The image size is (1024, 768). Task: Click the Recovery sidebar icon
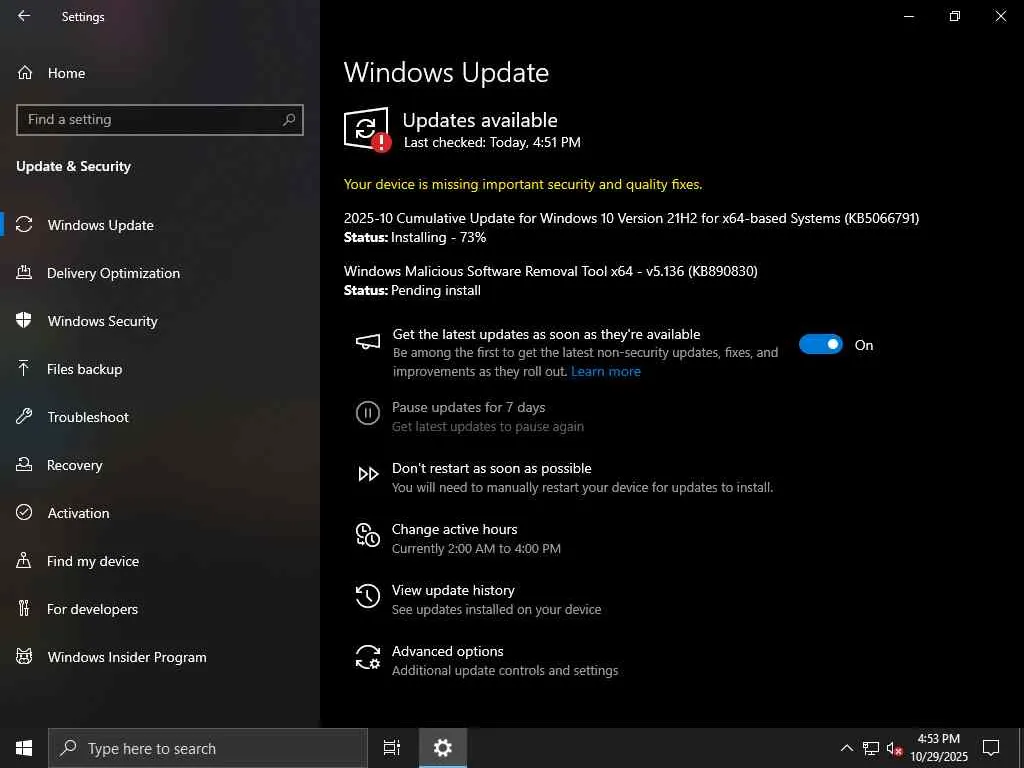click(x=24, y=464)
